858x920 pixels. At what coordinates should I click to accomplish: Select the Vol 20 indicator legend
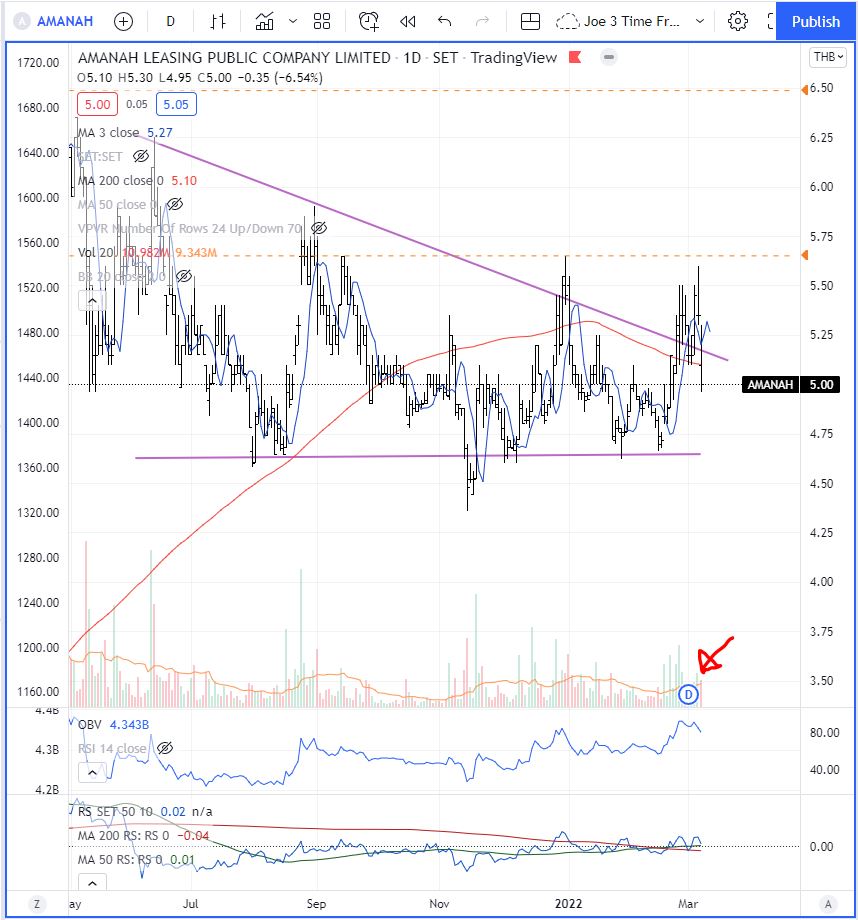coord(97,253)
